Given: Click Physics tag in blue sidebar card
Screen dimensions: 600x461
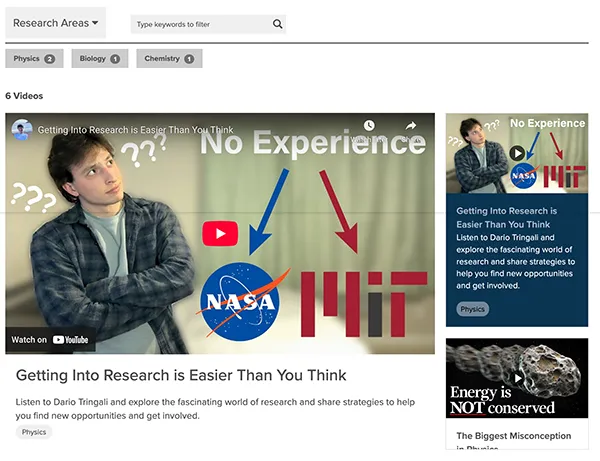Looking at the screenshot, I should click(x=472, y=309).
